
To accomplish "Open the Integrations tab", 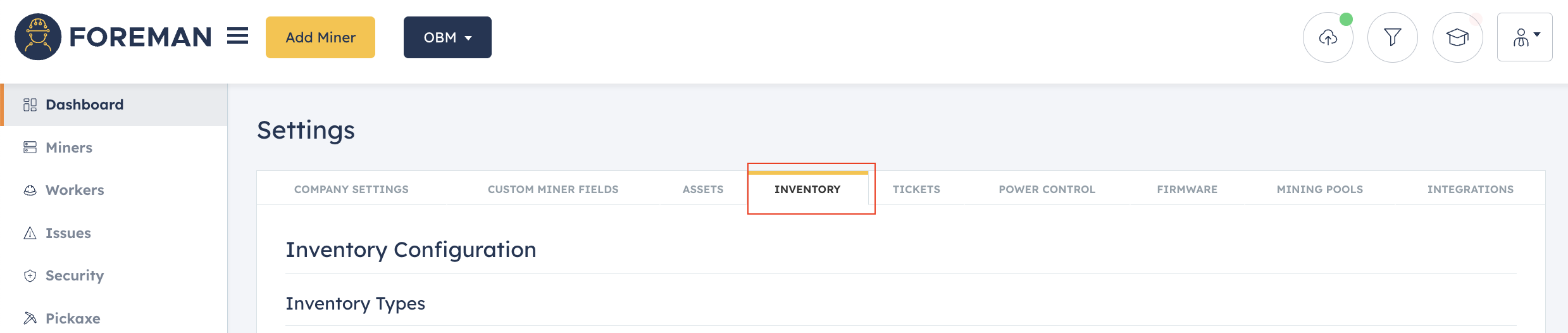I will pyautogui.click(x=1471, y=189).
